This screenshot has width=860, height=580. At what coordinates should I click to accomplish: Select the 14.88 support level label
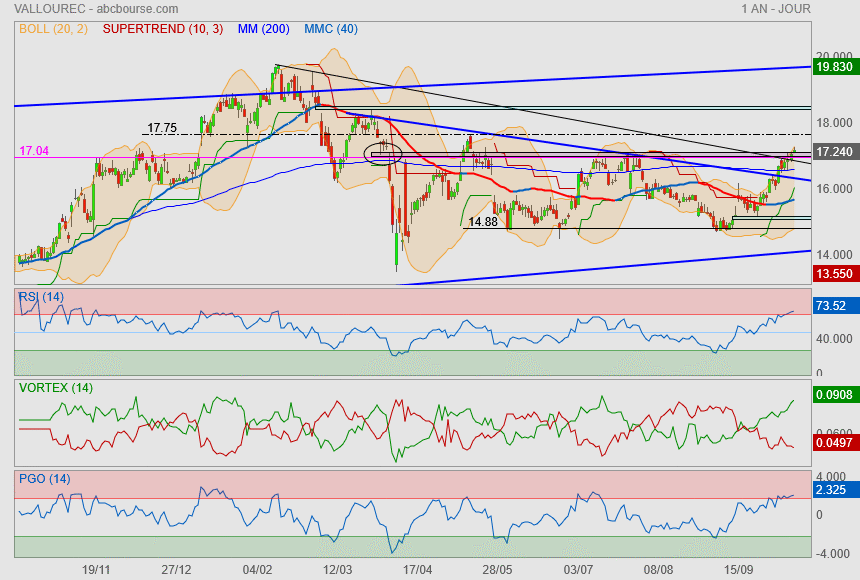click(483, 222)
